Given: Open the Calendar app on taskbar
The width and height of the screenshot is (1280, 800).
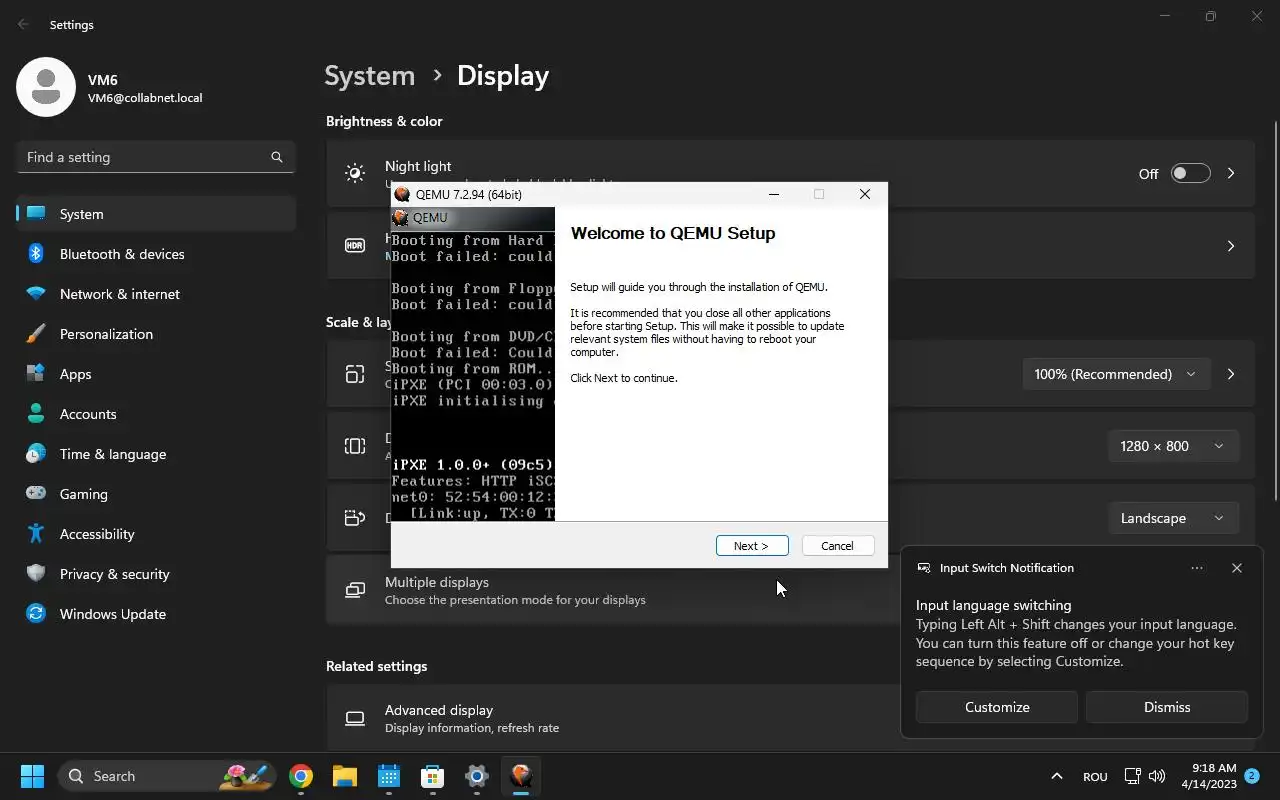Looking at the screenshot, I should [389, 776].
